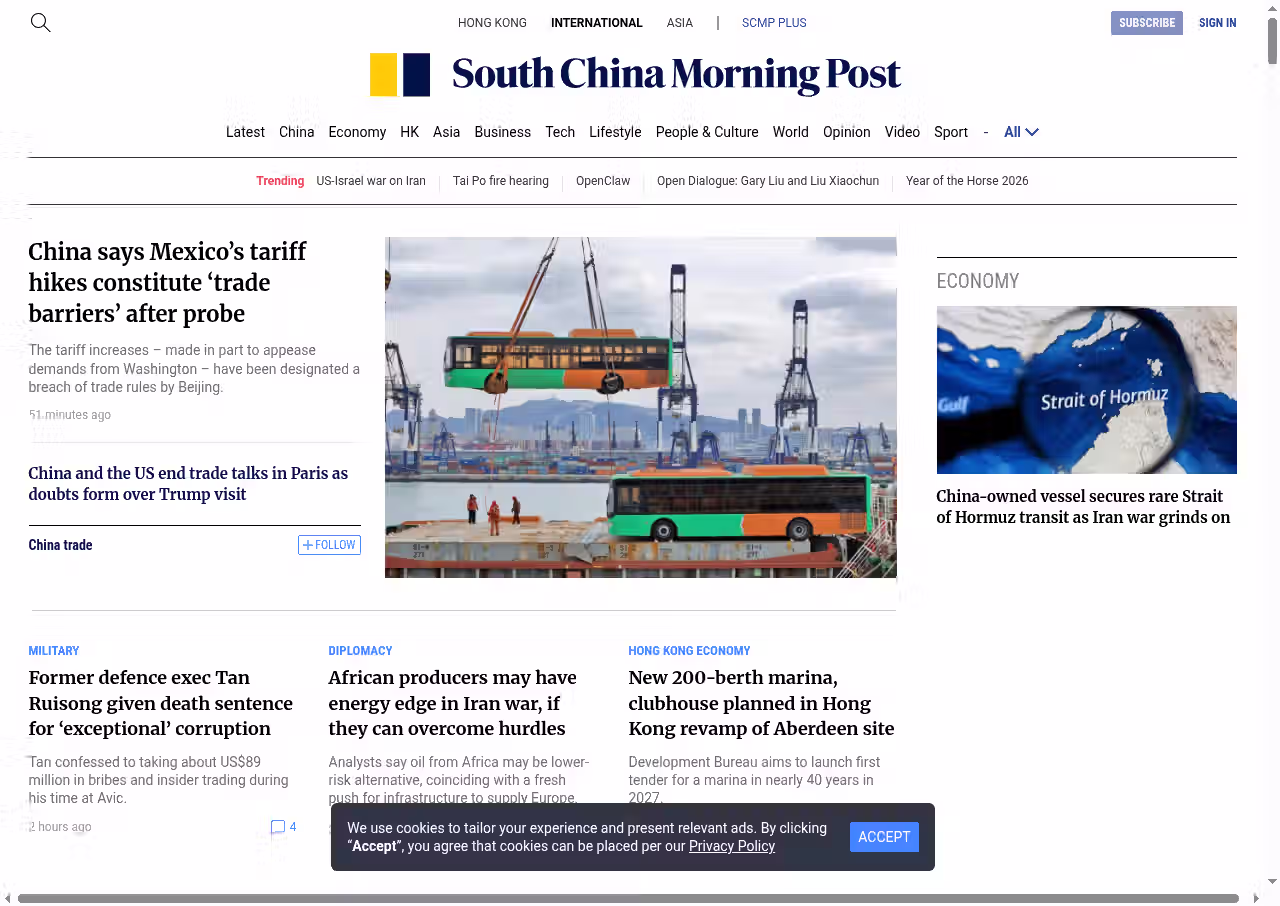
Task: Go to the Opinion section
Action: tap(846, 132)
